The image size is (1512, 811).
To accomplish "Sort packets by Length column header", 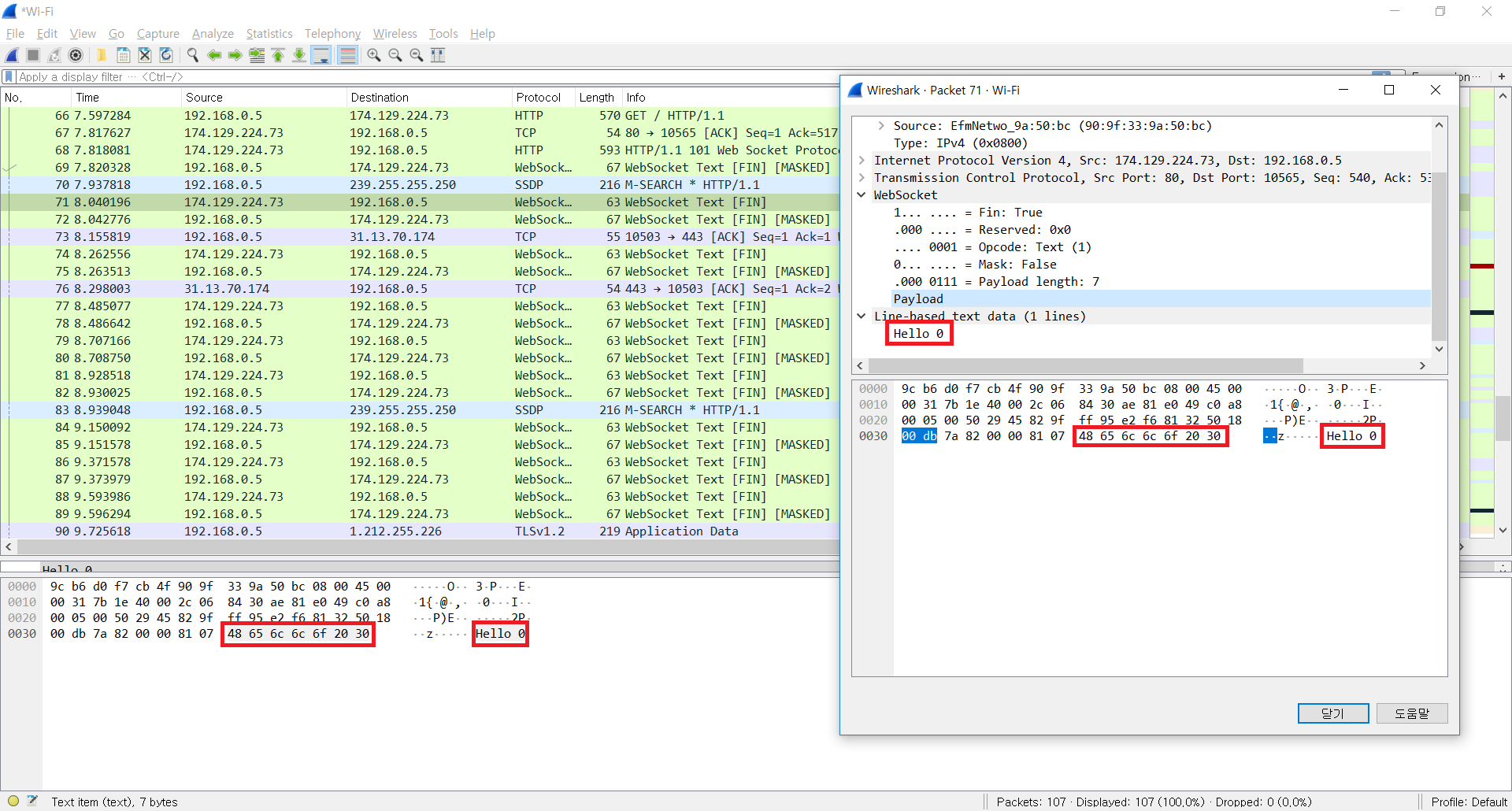I will (x=598, y=98).
